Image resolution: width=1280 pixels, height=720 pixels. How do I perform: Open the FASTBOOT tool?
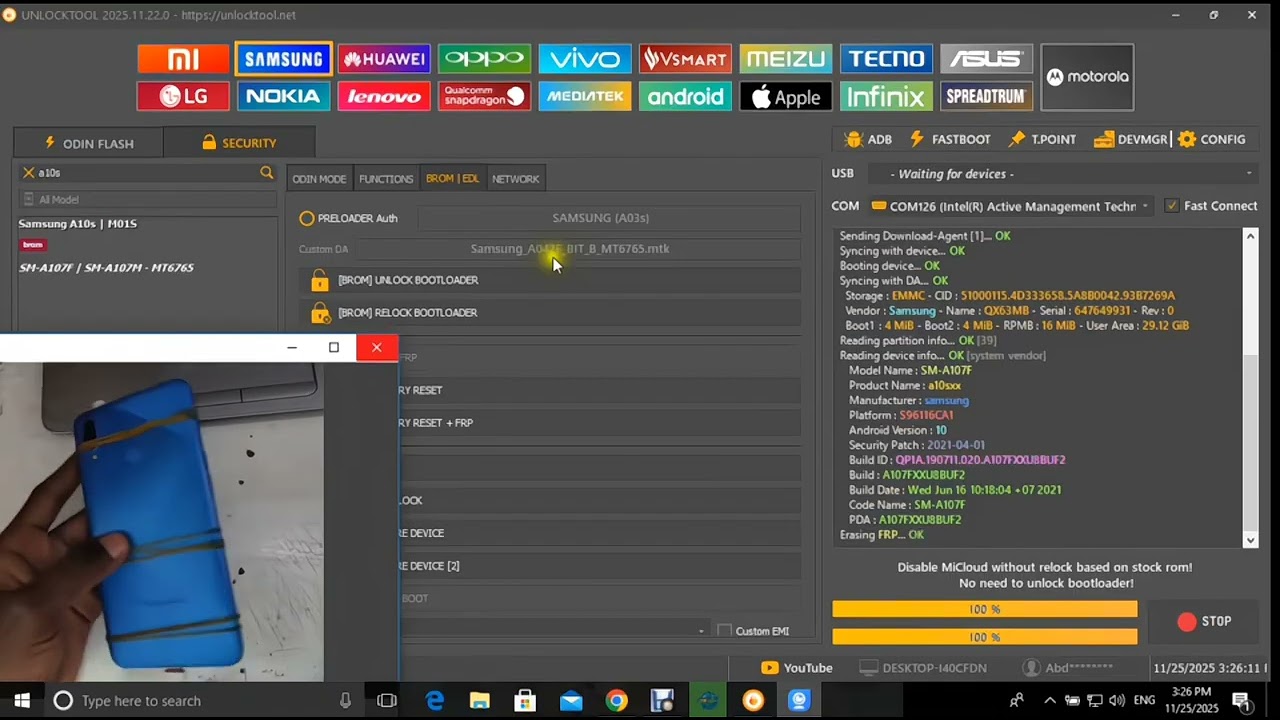point(950,139)
